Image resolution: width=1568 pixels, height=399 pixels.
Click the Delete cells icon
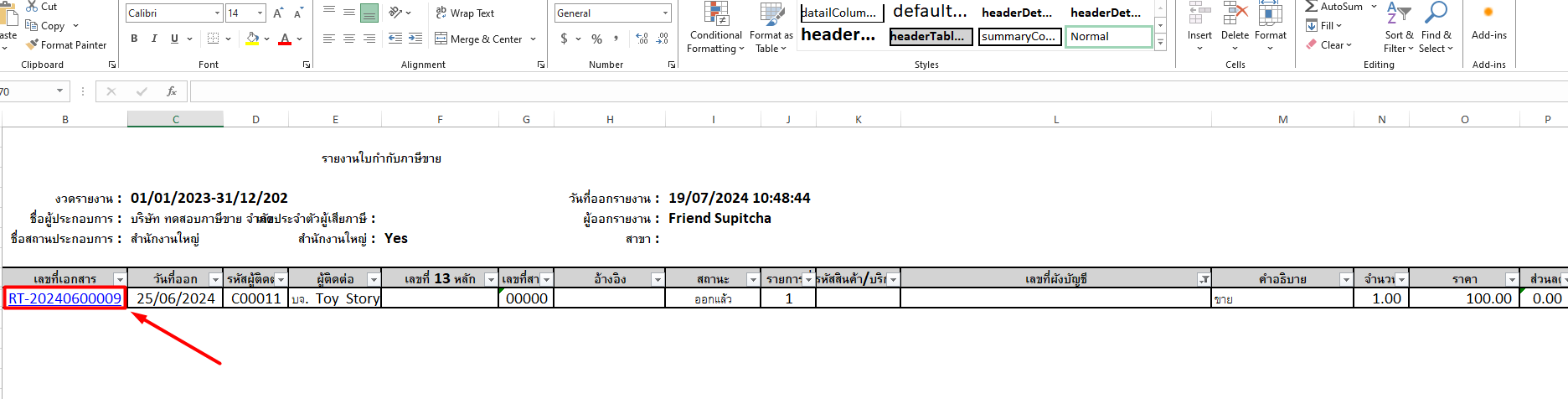point(1235,13)
